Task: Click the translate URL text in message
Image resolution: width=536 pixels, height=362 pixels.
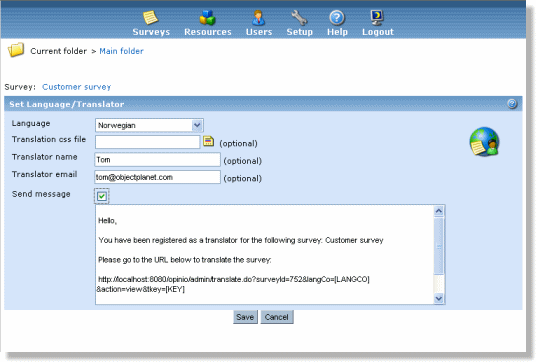Action: [x=233, y=284]
